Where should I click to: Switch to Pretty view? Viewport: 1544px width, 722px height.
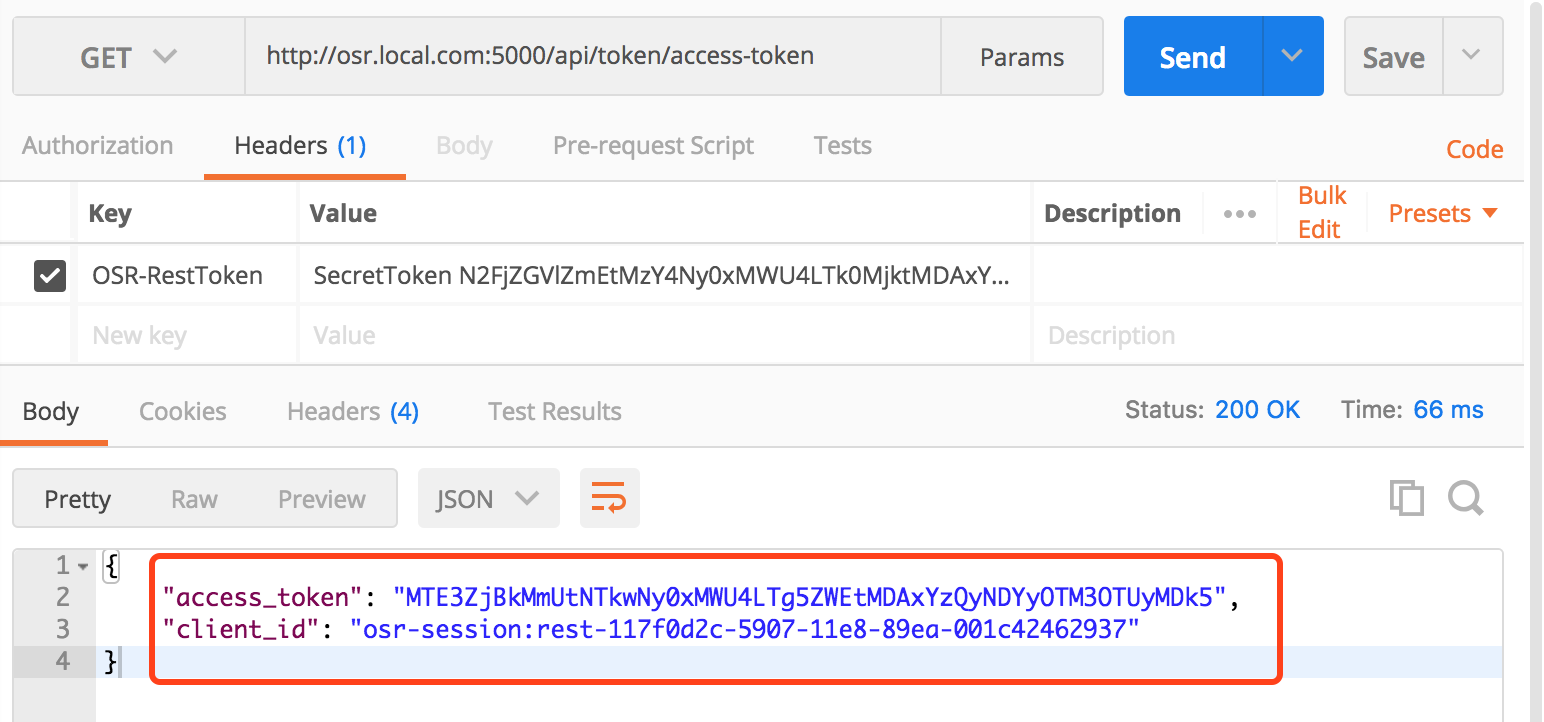point(77,499)
